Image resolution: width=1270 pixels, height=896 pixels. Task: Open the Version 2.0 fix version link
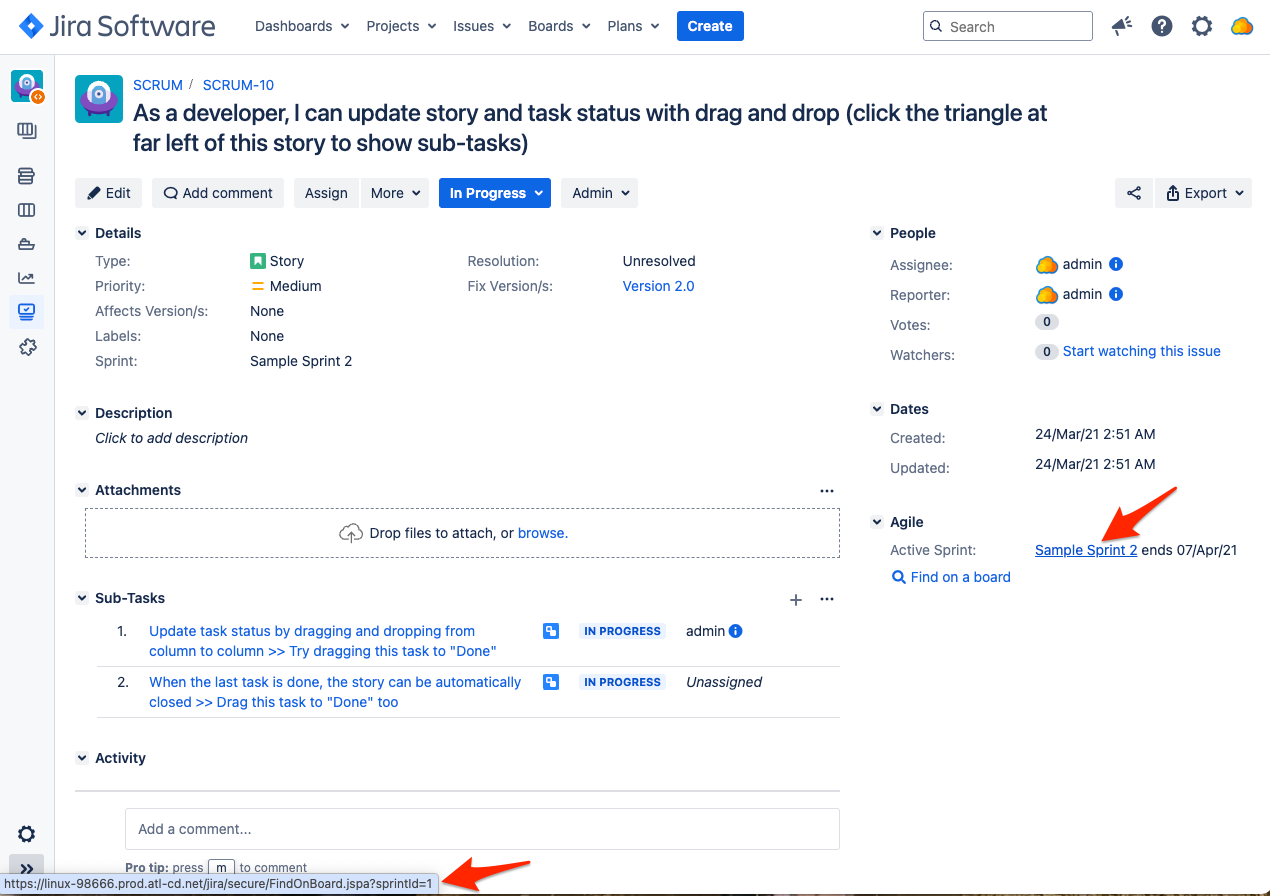658,286
